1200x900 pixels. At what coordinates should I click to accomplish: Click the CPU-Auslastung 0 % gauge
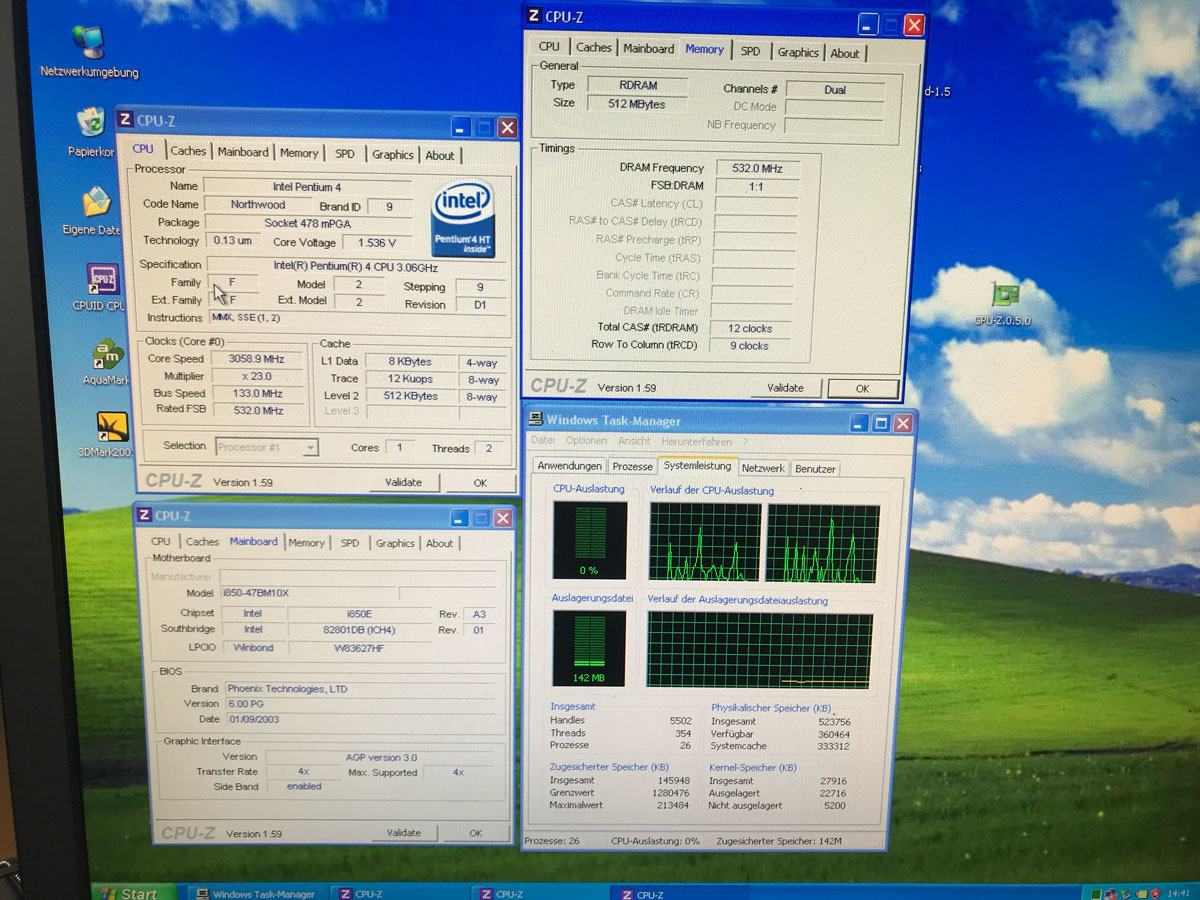(x=590, y=540)
